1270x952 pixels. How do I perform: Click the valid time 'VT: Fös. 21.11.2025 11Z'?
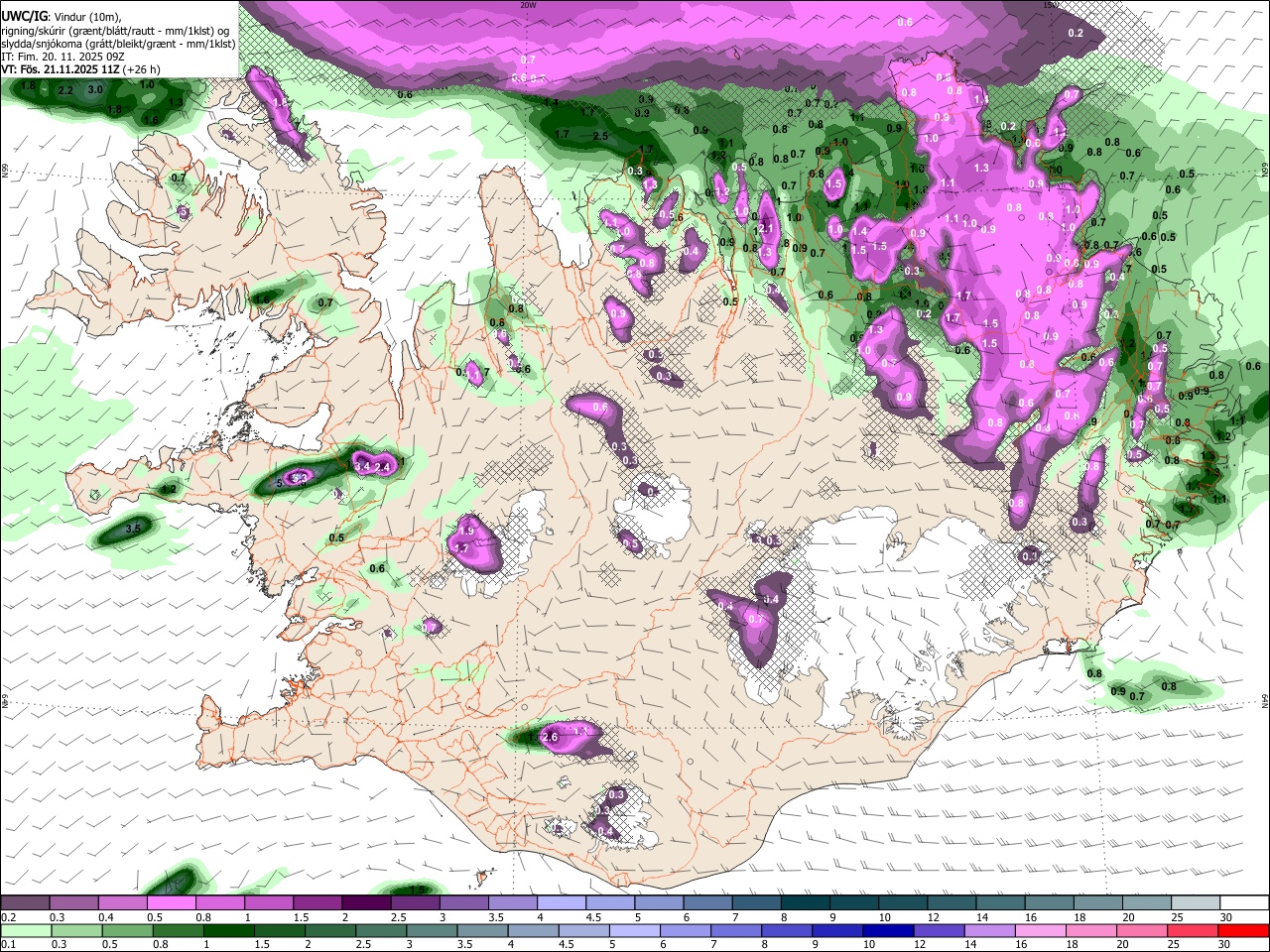coord(63,69)
